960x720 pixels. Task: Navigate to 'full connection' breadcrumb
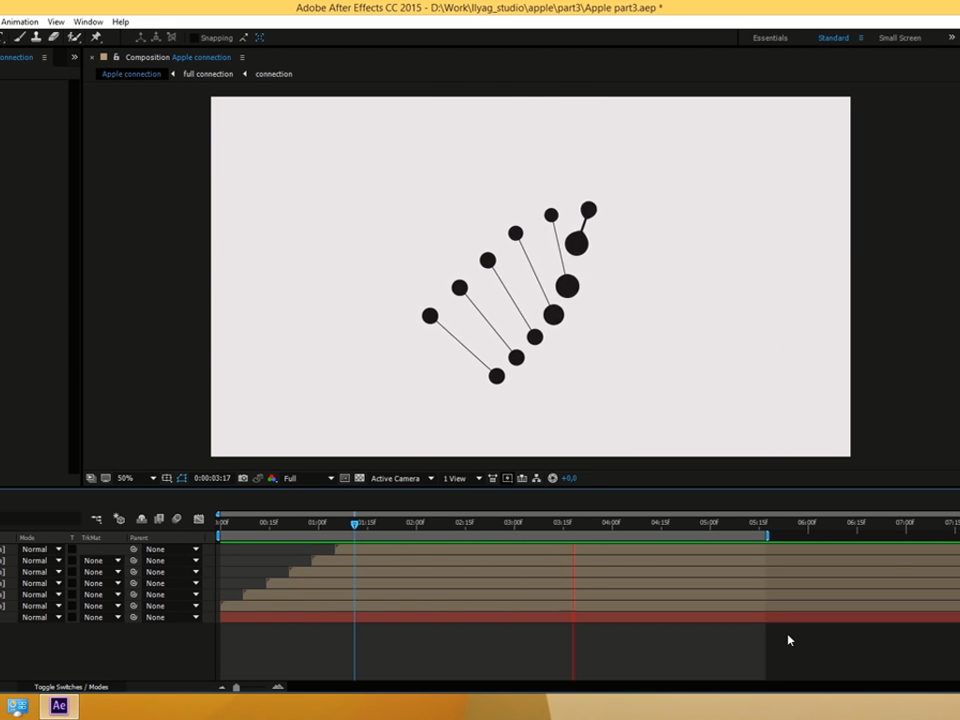pyautogui.click(x=208, y=74)
